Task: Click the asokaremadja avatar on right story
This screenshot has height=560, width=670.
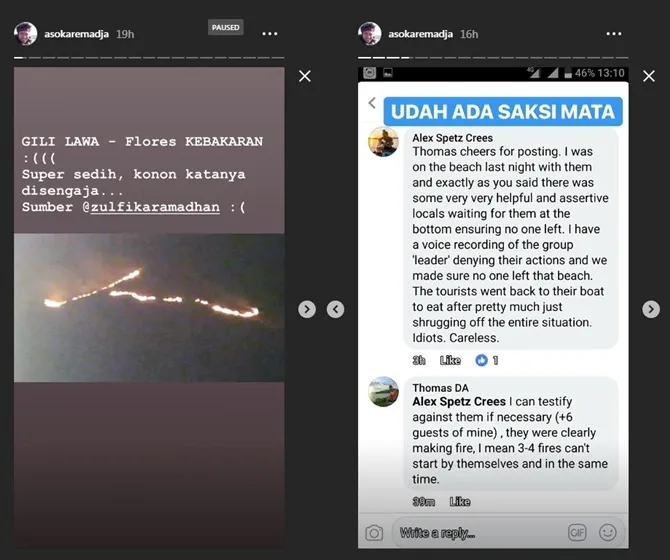Action: tap(370, 34)
